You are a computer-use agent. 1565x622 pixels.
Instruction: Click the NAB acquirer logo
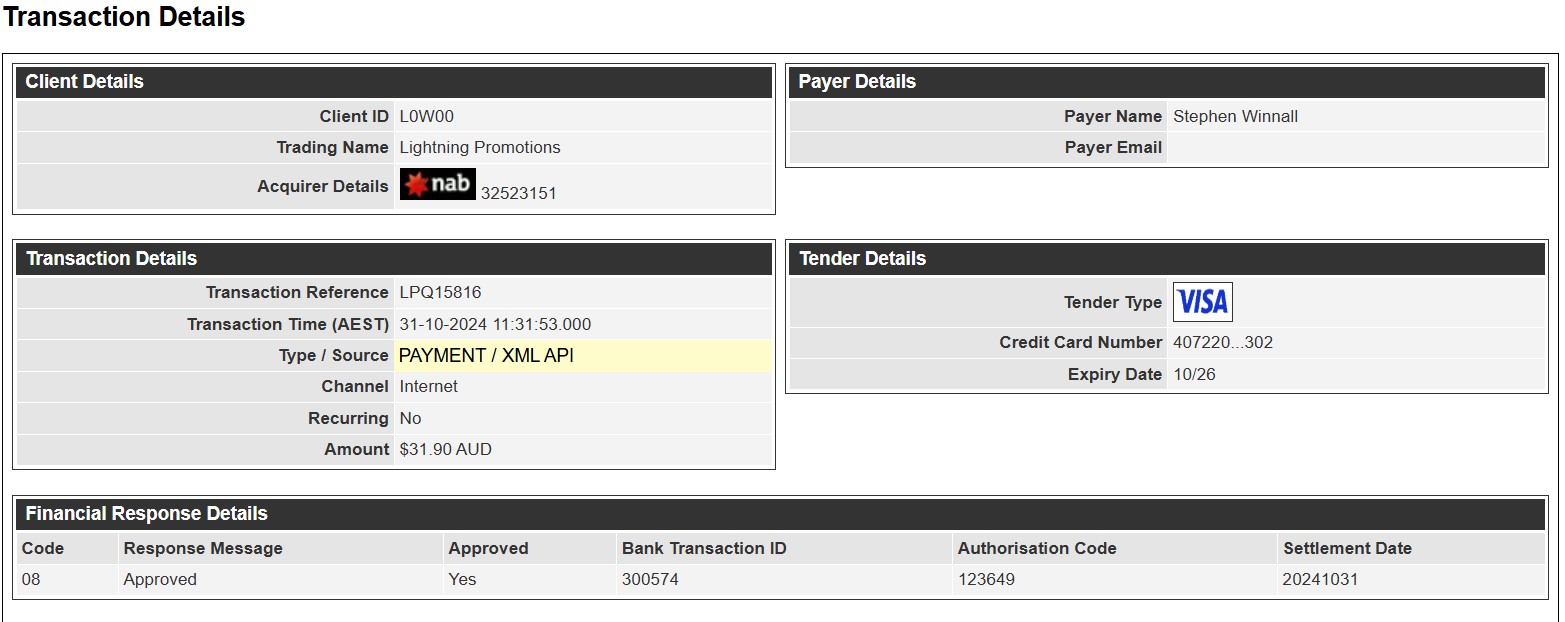[x=437, y=184]
